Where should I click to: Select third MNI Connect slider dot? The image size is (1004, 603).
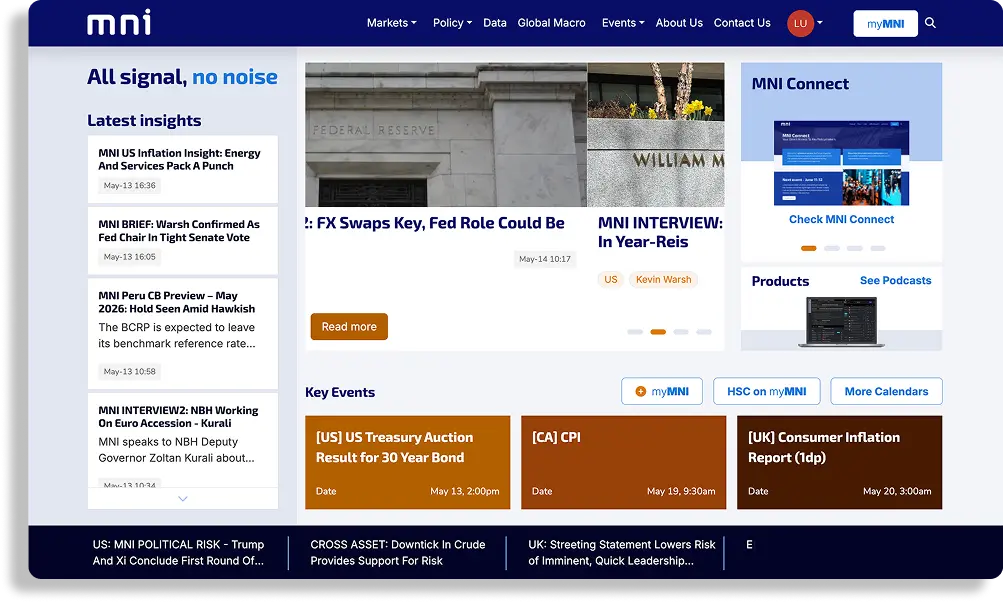point(855,248)
